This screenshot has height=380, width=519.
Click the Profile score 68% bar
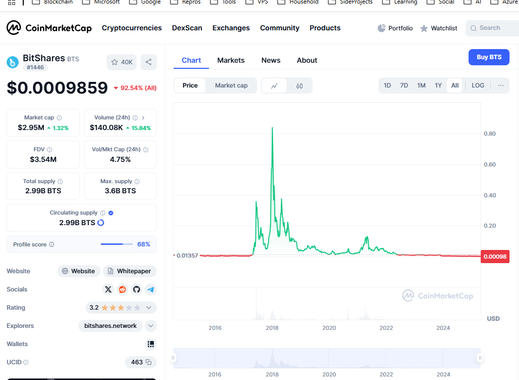117,244
